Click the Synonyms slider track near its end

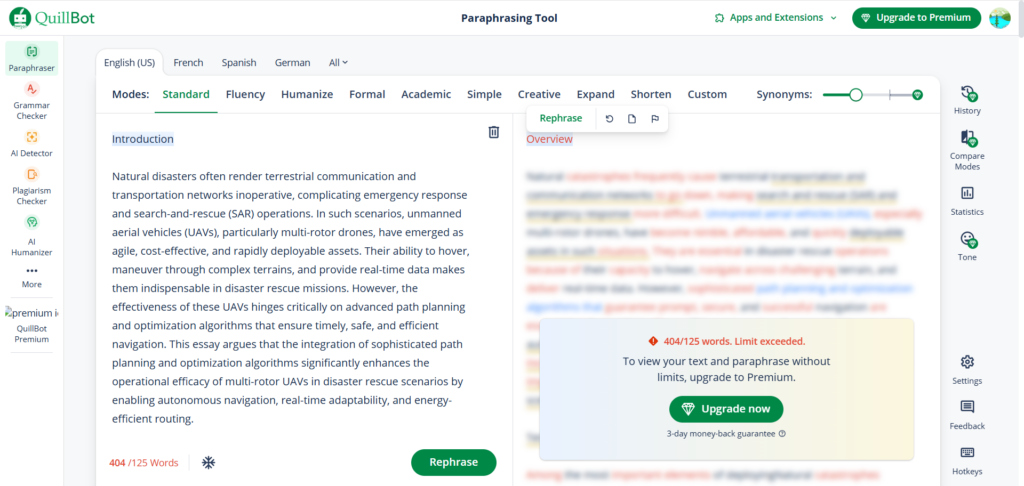901,95
